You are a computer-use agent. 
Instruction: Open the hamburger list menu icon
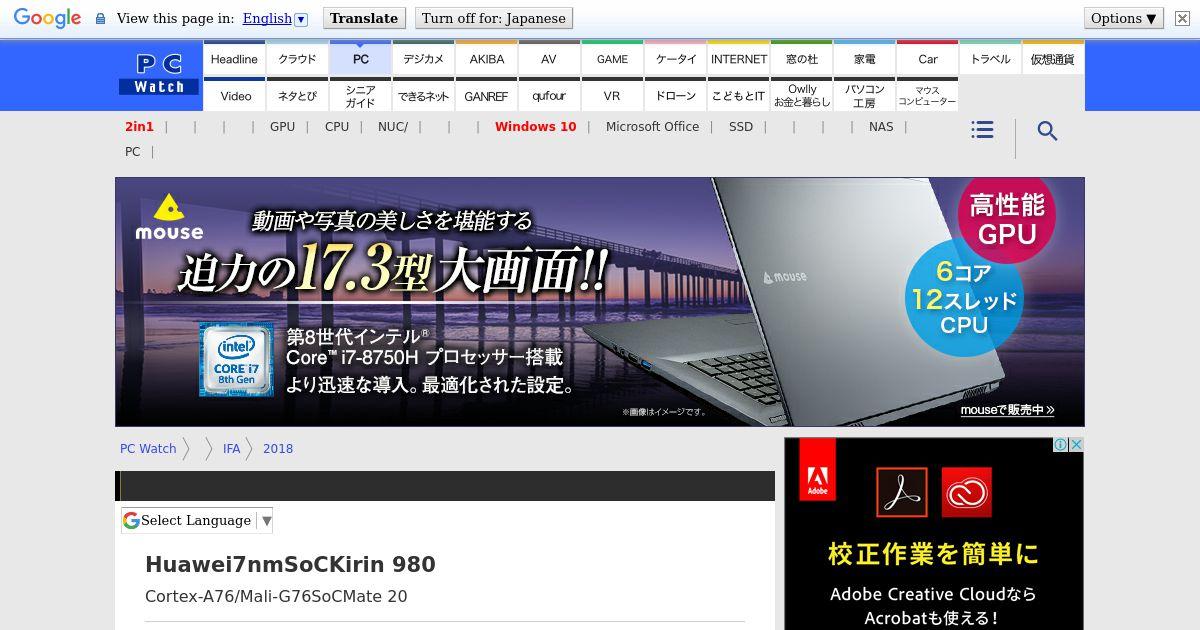tap(982, 130)
